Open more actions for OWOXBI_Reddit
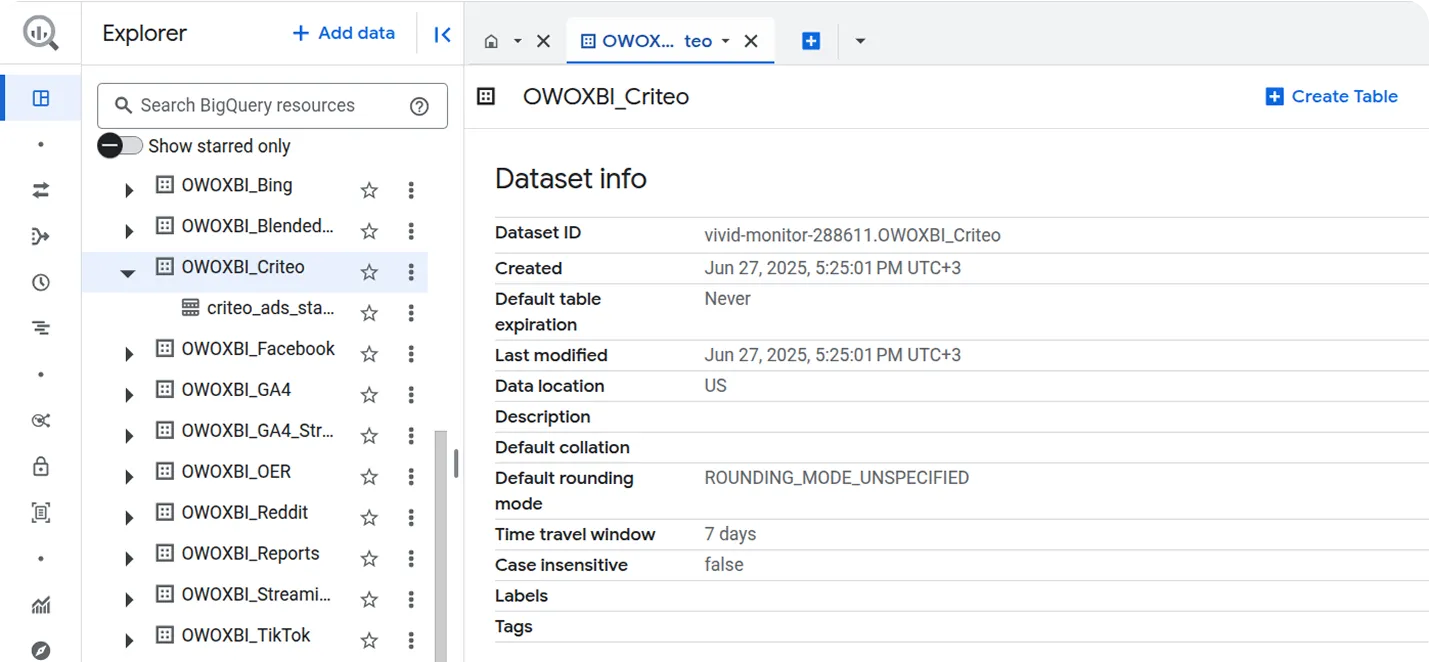 411,518
